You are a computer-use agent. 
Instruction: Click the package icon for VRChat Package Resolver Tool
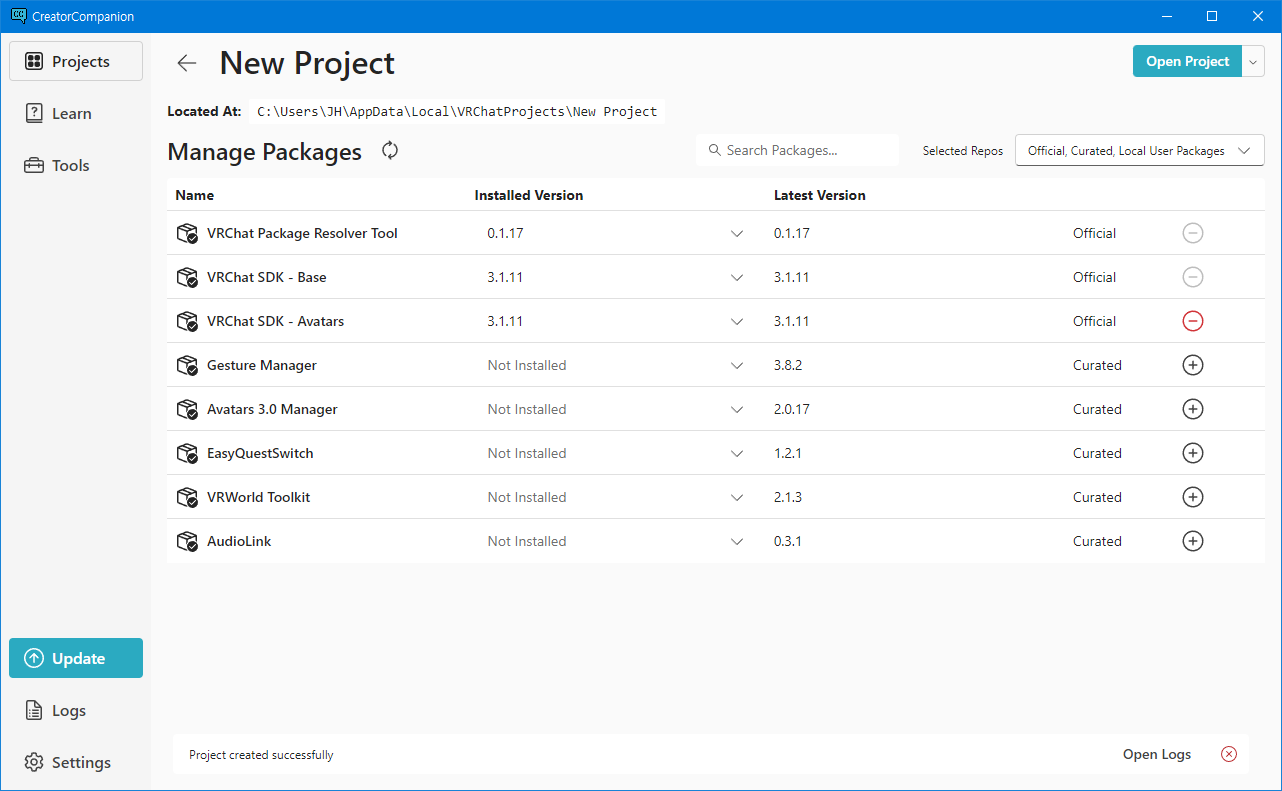click(187, 233)
